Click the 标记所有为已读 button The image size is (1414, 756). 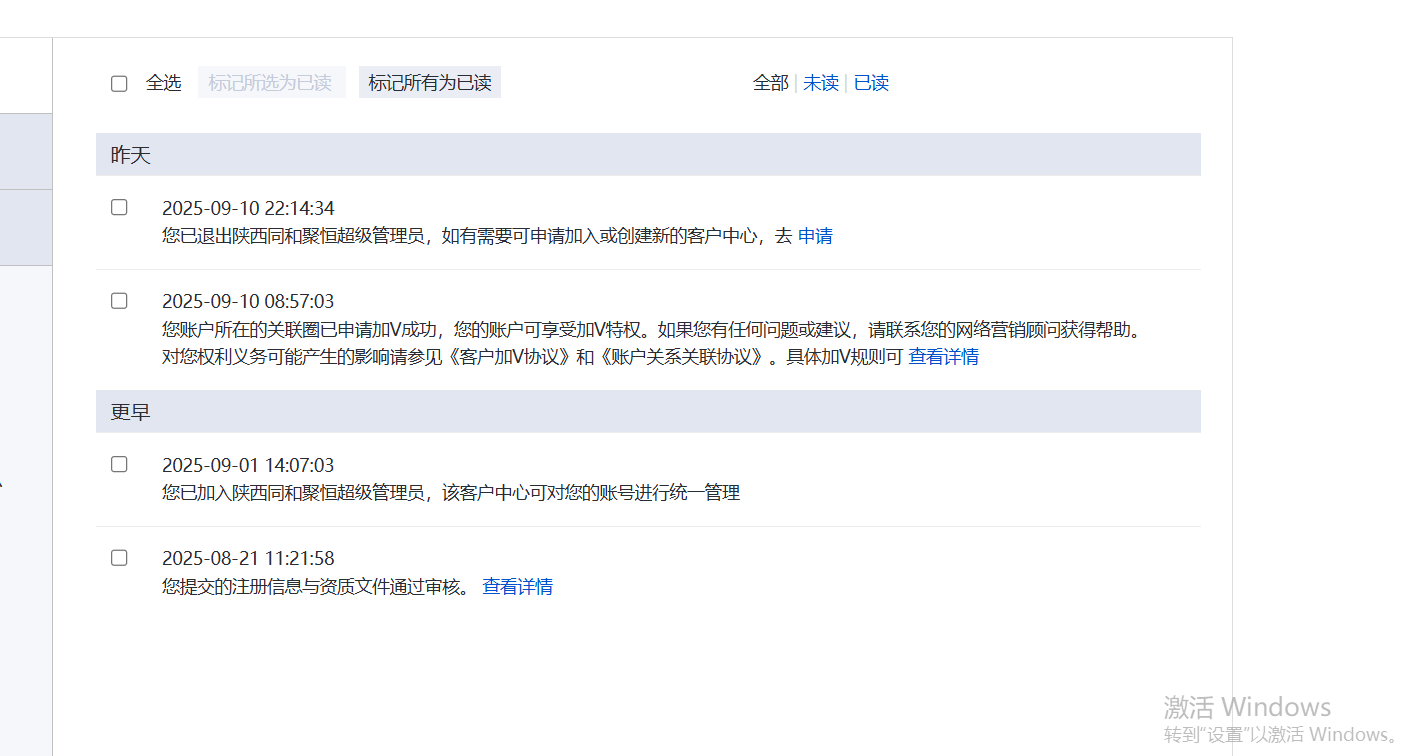coord(429,82)
